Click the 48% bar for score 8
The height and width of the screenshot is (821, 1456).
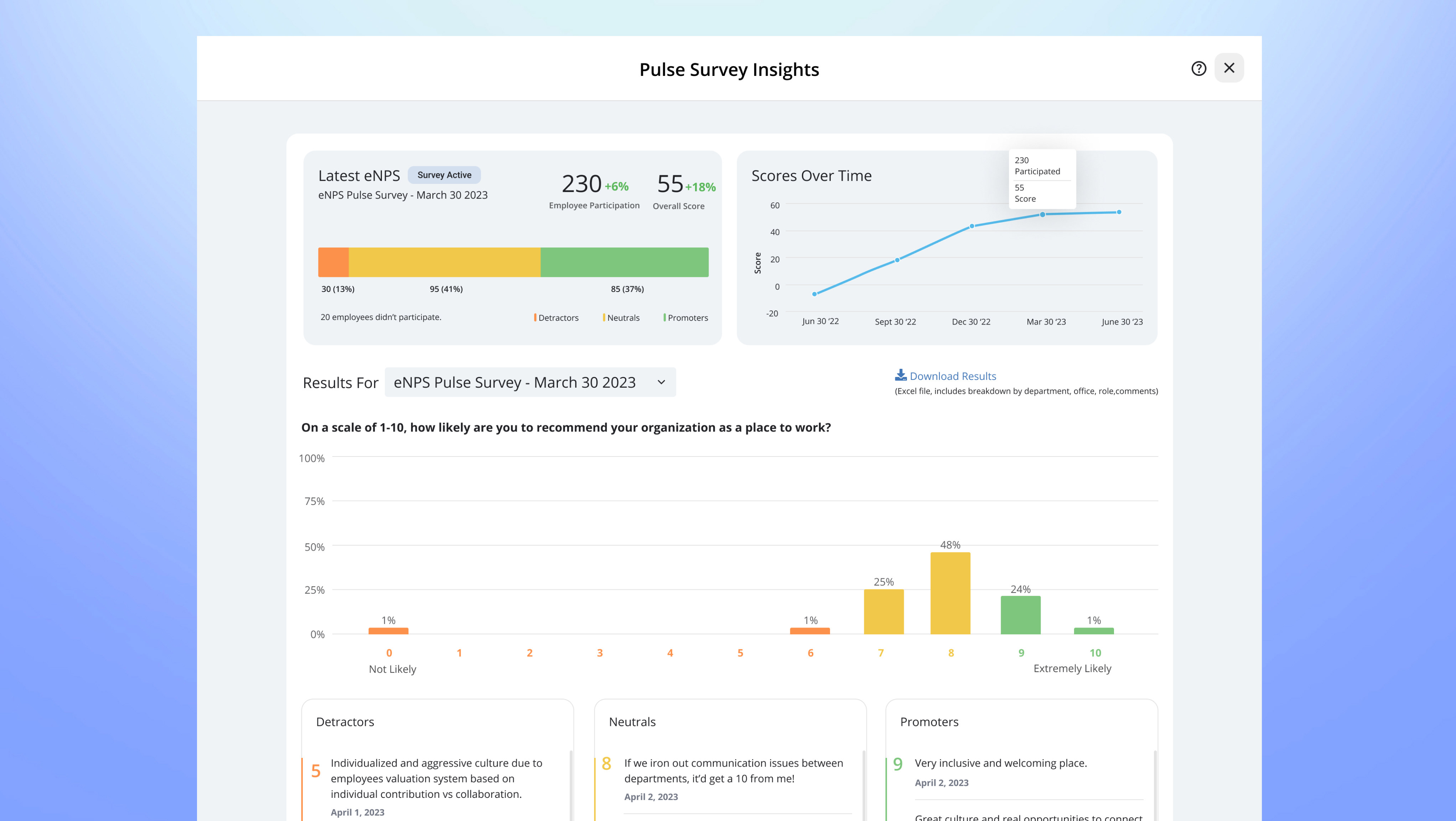click(950, 593)
